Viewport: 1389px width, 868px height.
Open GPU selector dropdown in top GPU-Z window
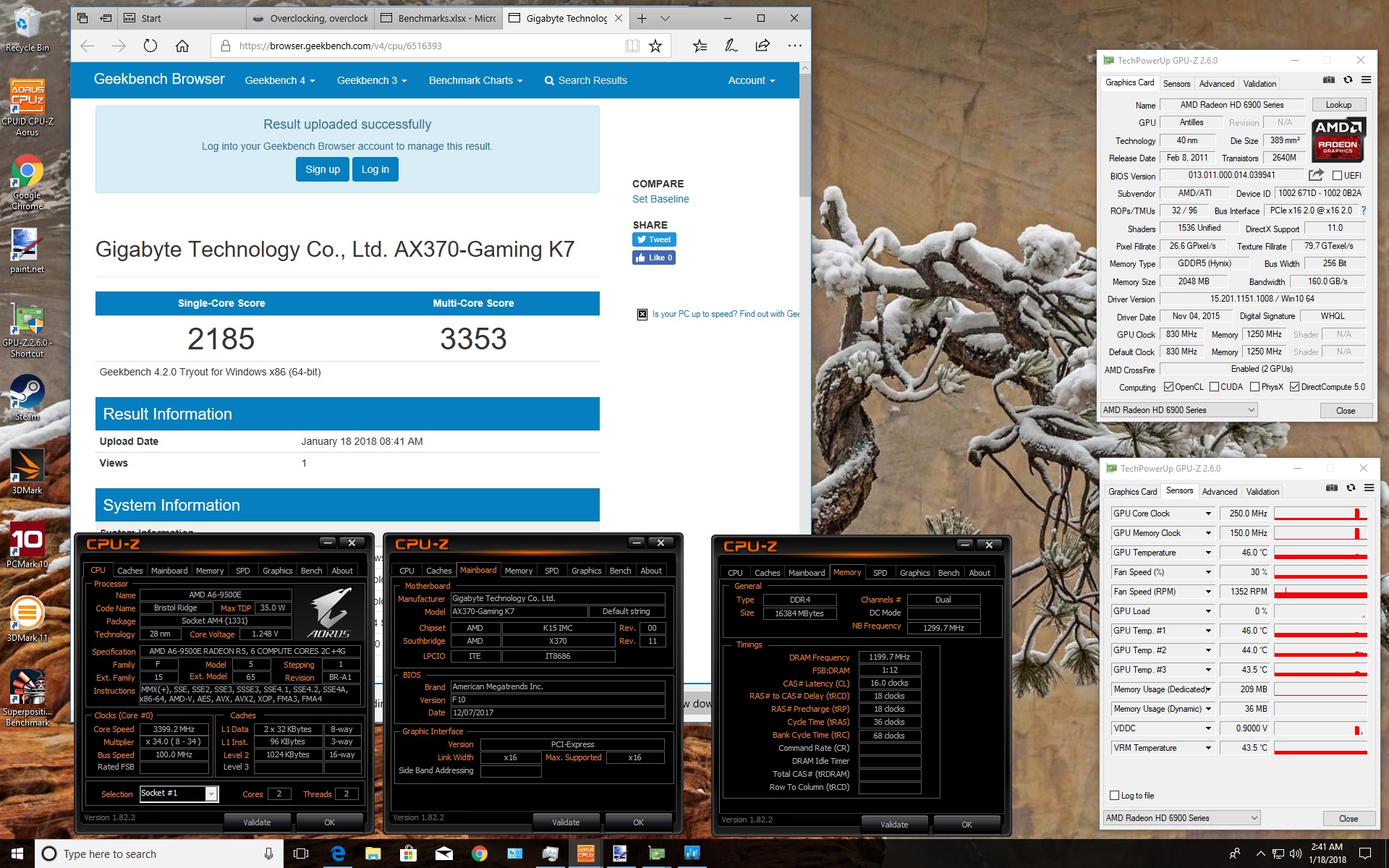pyautogui.click(x=1178, y=410)
